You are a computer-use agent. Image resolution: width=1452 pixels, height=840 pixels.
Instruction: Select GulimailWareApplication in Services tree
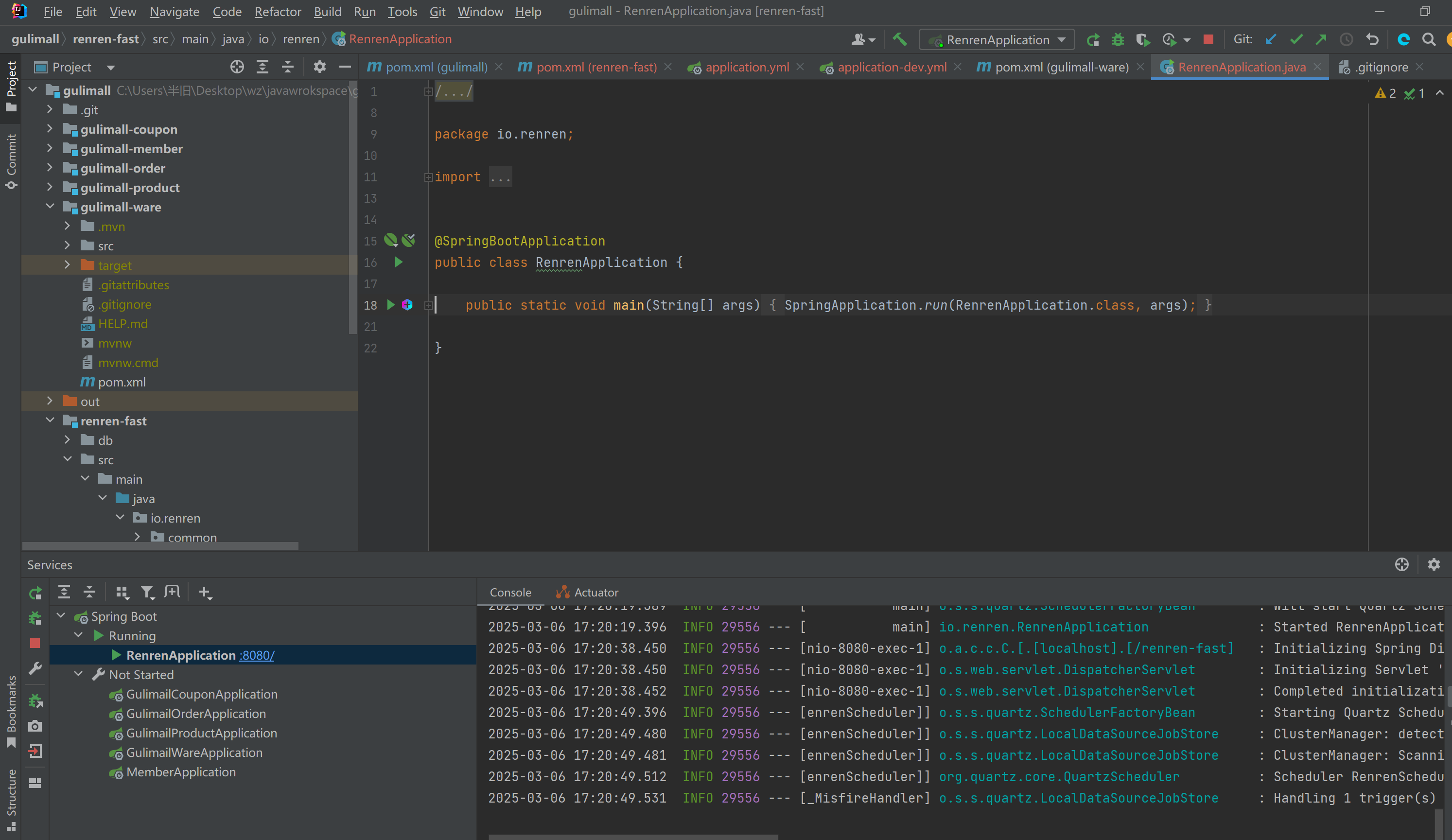(x=194, y=752)
